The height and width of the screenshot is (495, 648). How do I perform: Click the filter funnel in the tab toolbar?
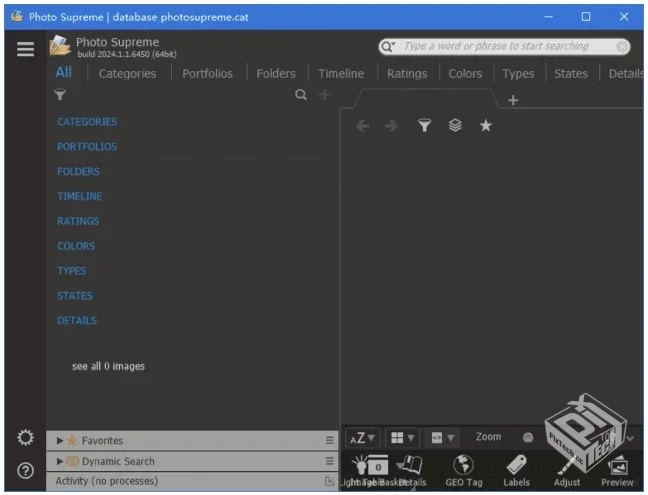coord(424,126)
